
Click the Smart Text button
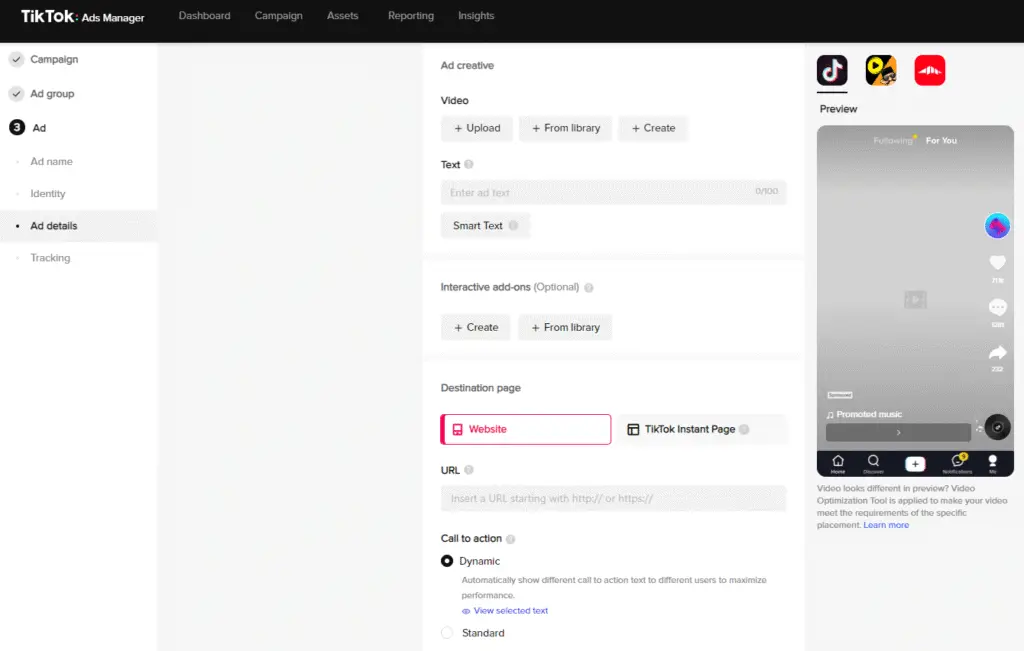point(485,226)
